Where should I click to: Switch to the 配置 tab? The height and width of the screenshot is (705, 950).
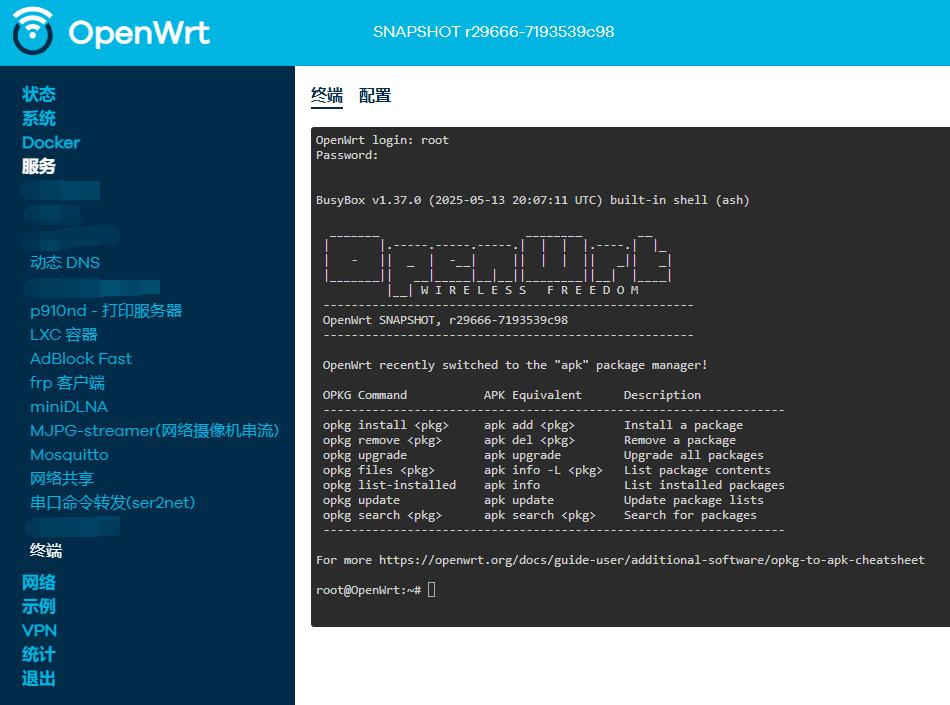point(375,96)
